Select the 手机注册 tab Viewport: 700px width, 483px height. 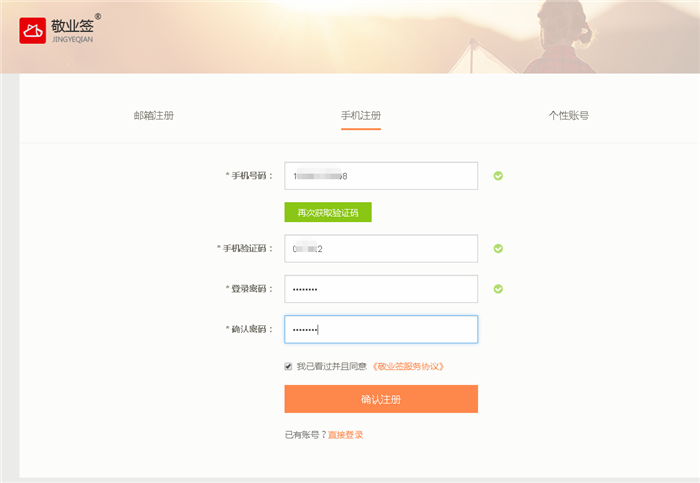point(360,115)
